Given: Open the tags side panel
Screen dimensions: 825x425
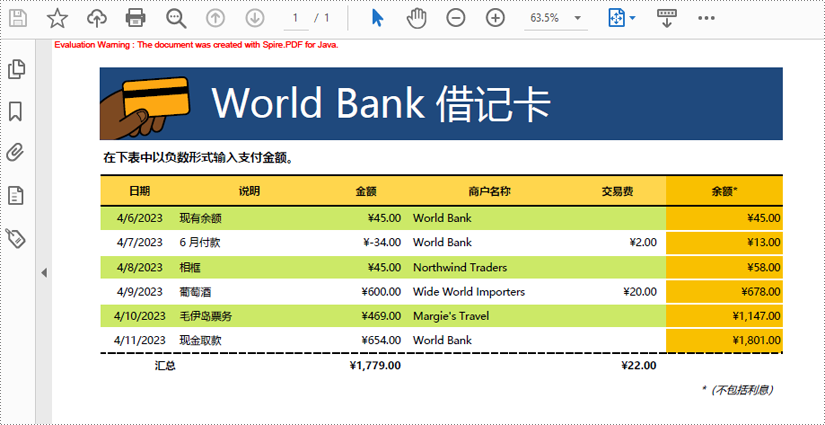Looking at the screenshot, I should [x=16, y=238].
